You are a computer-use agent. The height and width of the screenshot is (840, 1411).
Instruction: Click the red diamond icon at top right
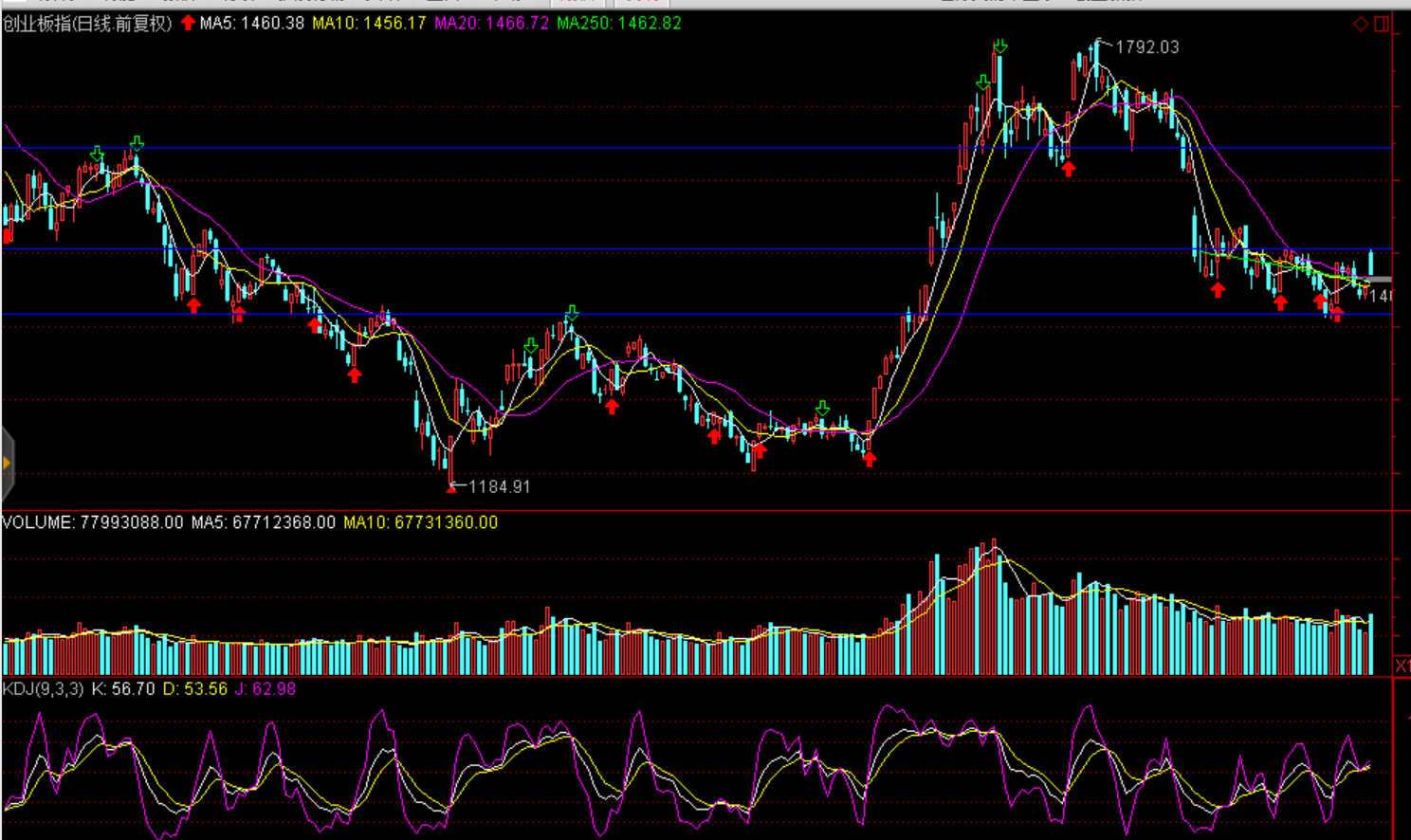pyautogui.click(x=1361, y=24)
